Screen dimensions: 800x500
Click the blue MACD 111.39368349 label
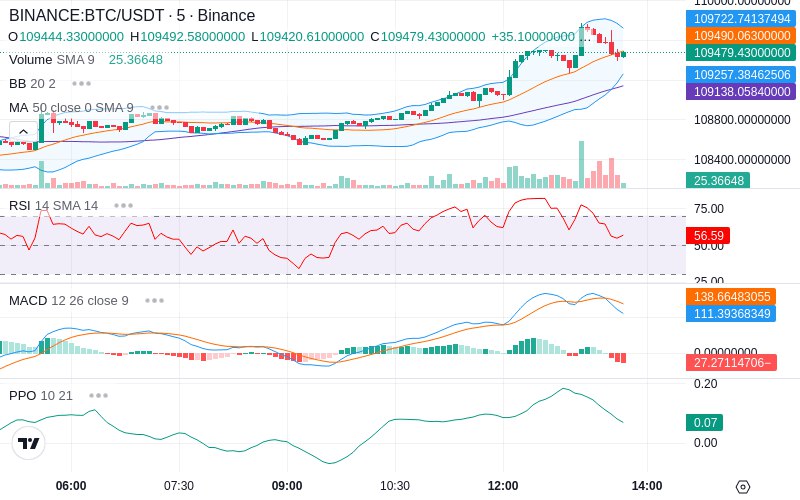[x=731, y=313]
